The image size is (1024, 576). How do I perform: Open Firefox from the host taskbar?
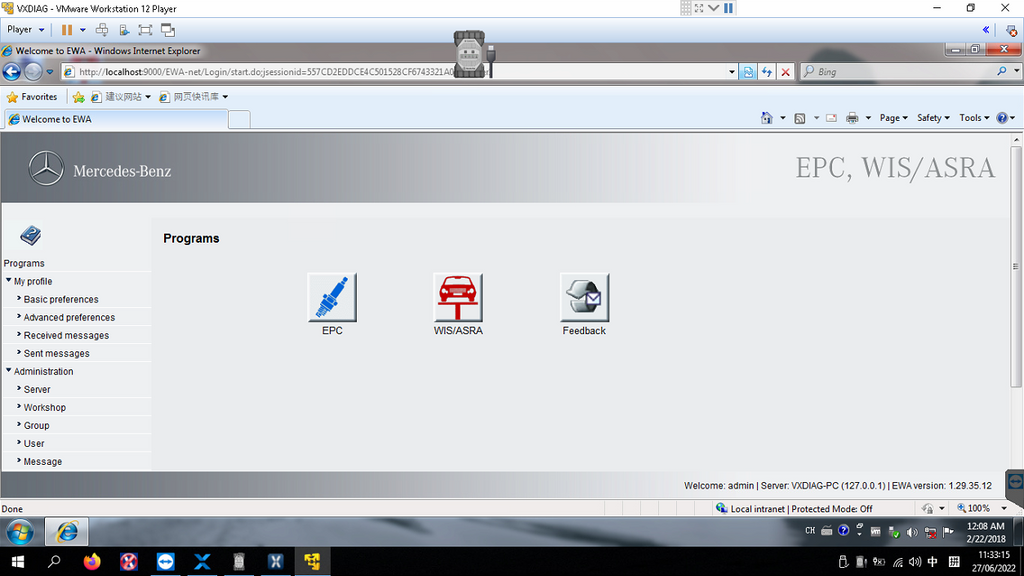[x=92, y=562]
